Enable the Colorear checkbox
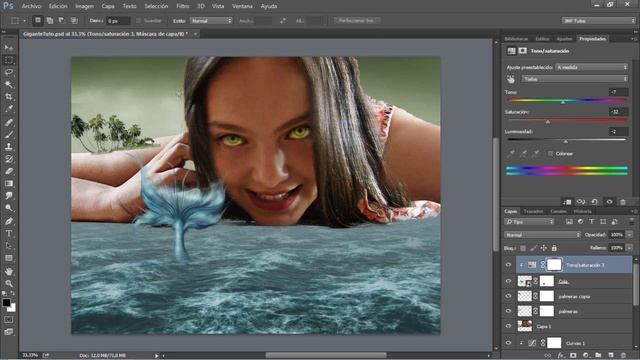The height and width of the screenshot is (360, 640). click(x=550, y=153)
